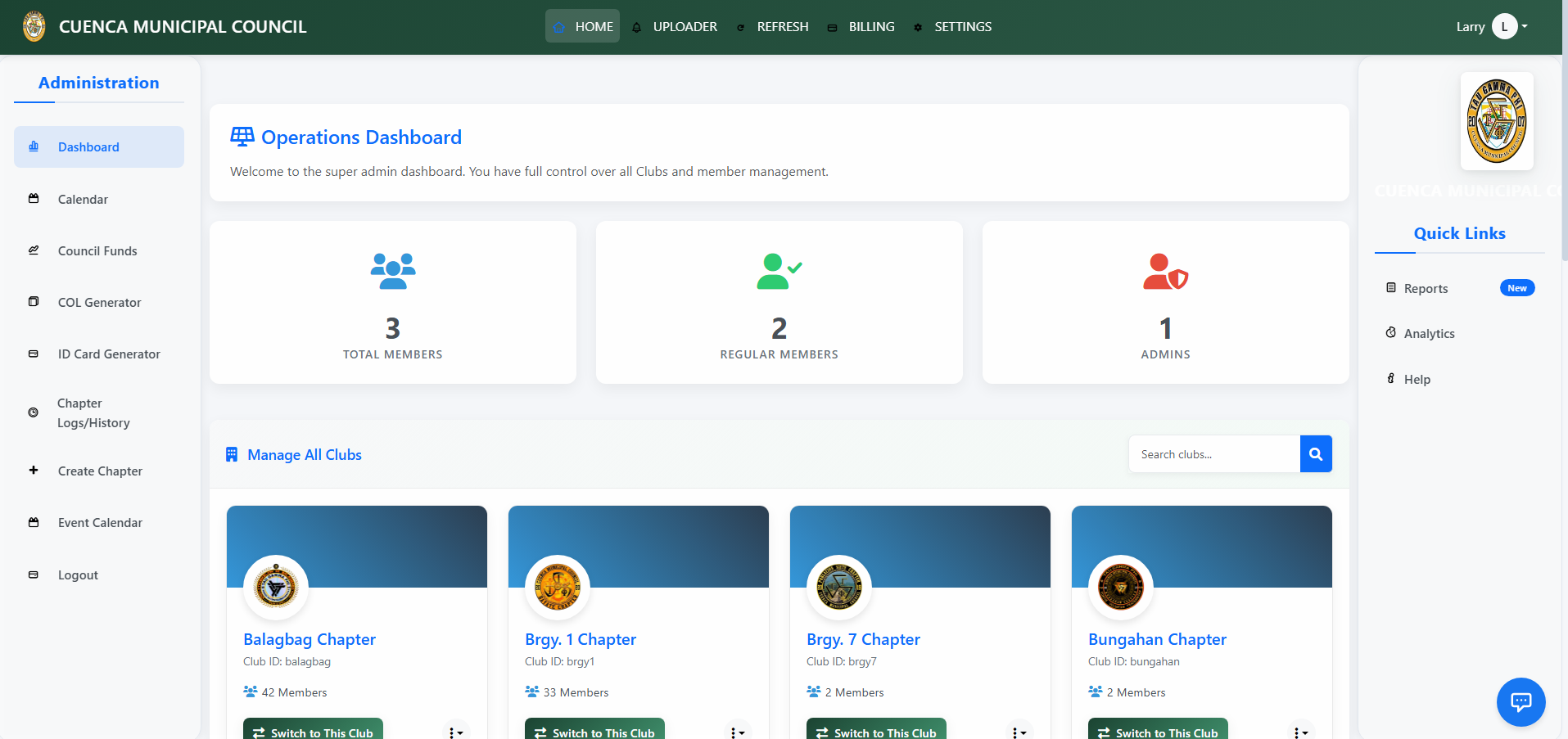This screenshot has height=739, width=1568.
Task: Expand options menu for Balagbag Chapter
Action: pyautogui.click(x=455, y=732)
